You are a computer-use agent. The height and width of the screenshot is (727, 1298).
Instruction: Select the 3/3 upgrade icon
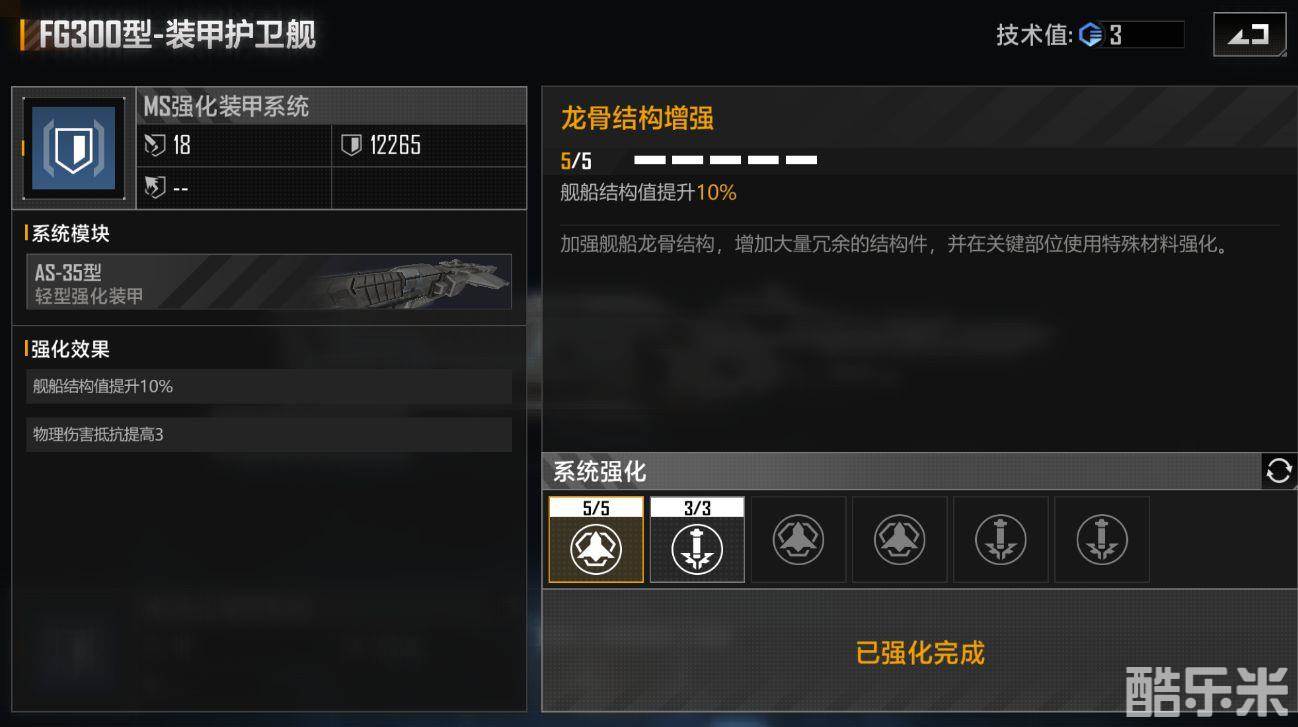point(697,540)
